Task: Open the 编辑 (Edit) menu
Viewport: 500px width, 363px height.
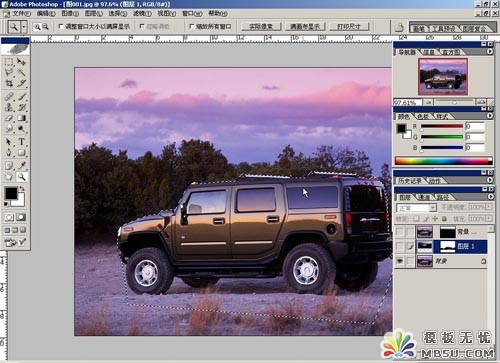Action: pos(46,14)
